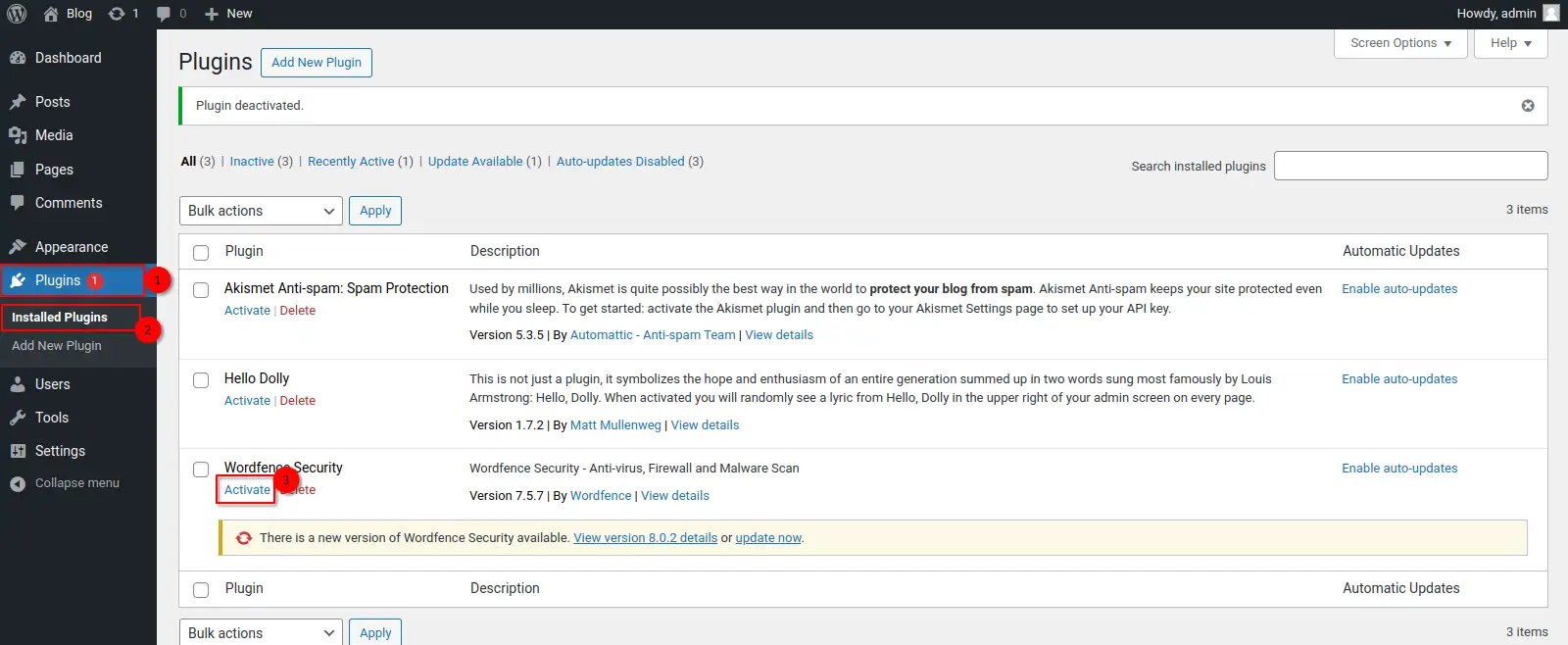Filter by Inactive plugins
Image resolution: width=1568 pixels, height=645 pixels.
(x=252, y=162)
